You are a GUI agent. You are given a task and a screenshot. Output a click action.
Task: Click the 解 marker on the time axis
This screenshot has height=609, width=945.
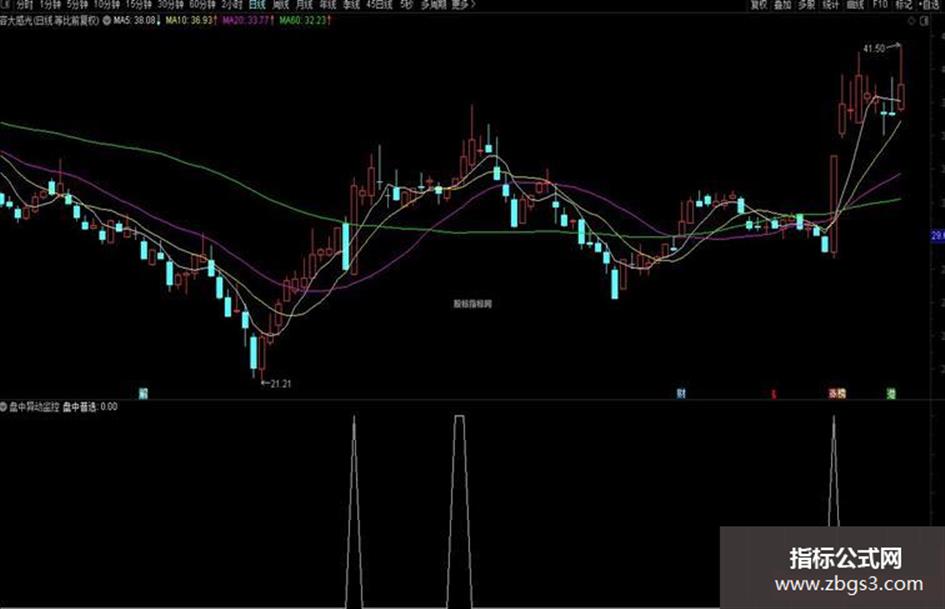[143, 394]
